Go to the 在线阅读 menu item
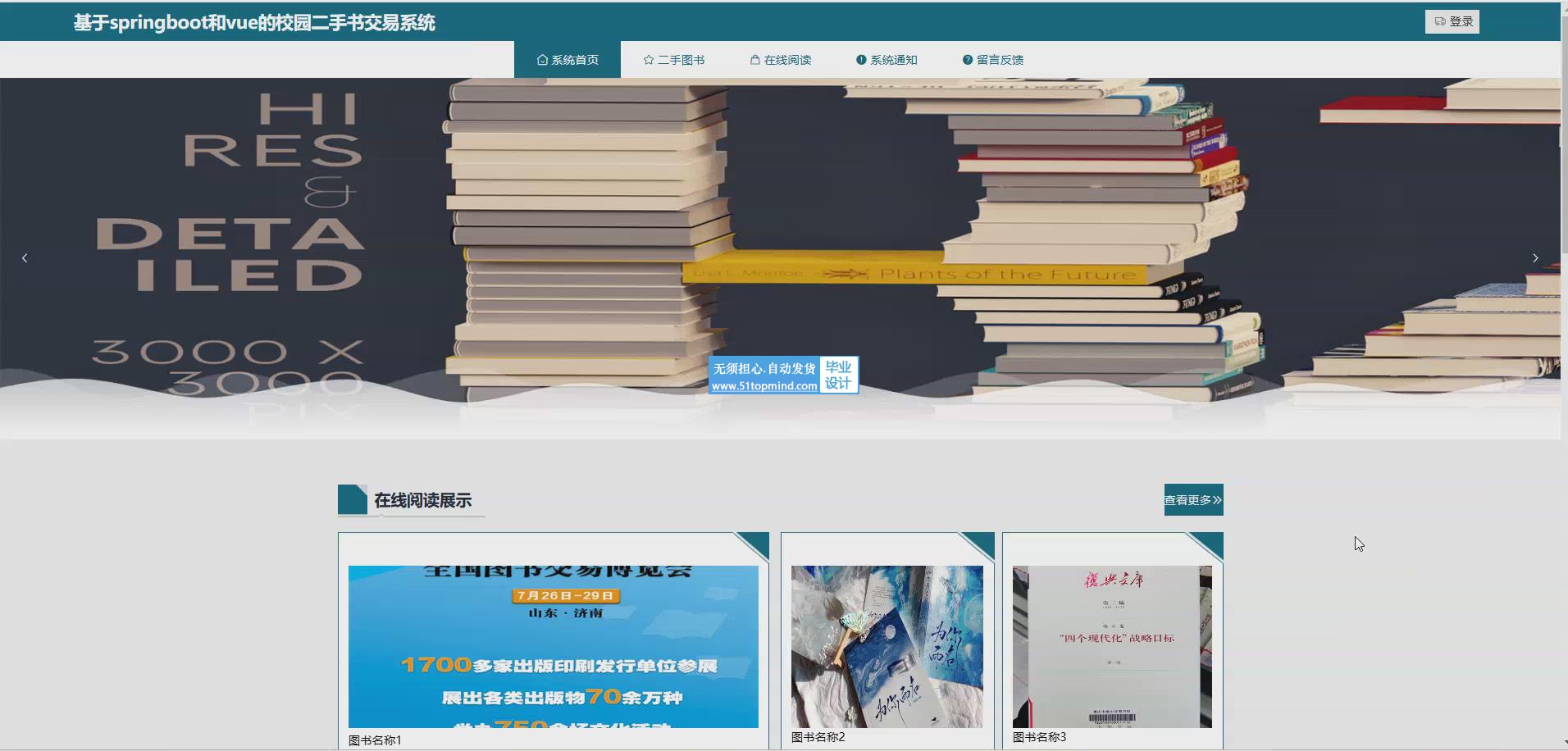This screenshot has height=751, width=1568. (x=781, y=60)
